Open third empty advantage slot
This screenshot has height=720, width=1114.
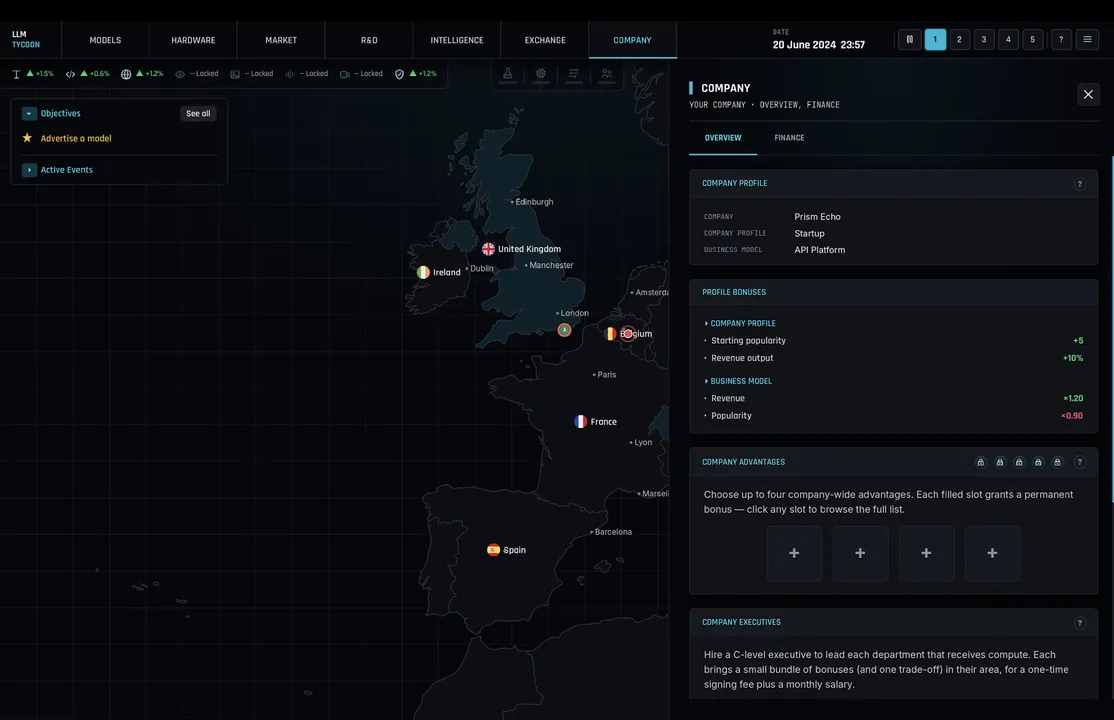(926, 553)
